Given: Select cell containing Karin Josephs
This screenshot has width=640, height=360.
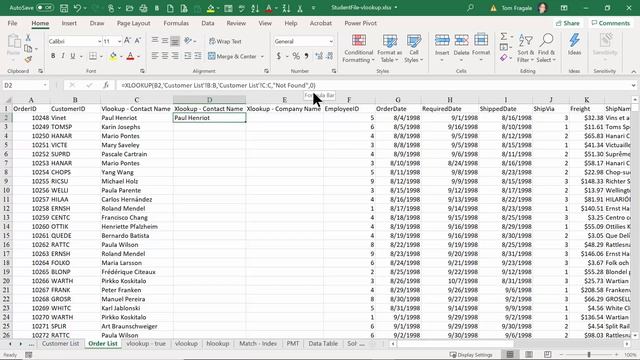Looking at the screenshot, I should (136, 127).
